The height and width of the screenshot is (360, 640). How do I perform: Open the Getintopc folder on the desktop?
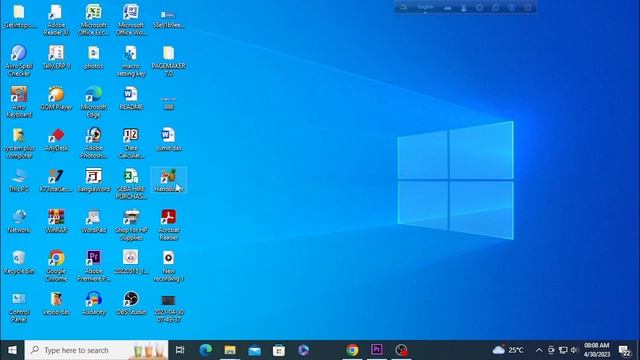19,17
